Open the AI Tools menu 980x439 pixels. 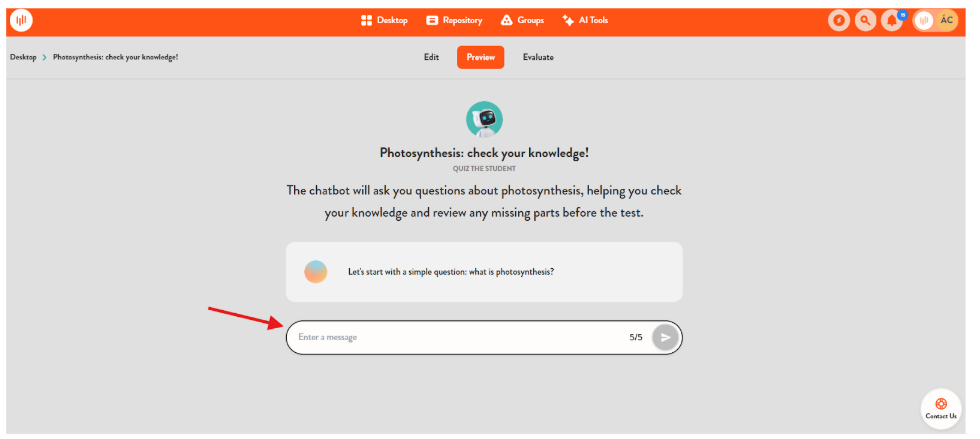click(x=585, y=20)
